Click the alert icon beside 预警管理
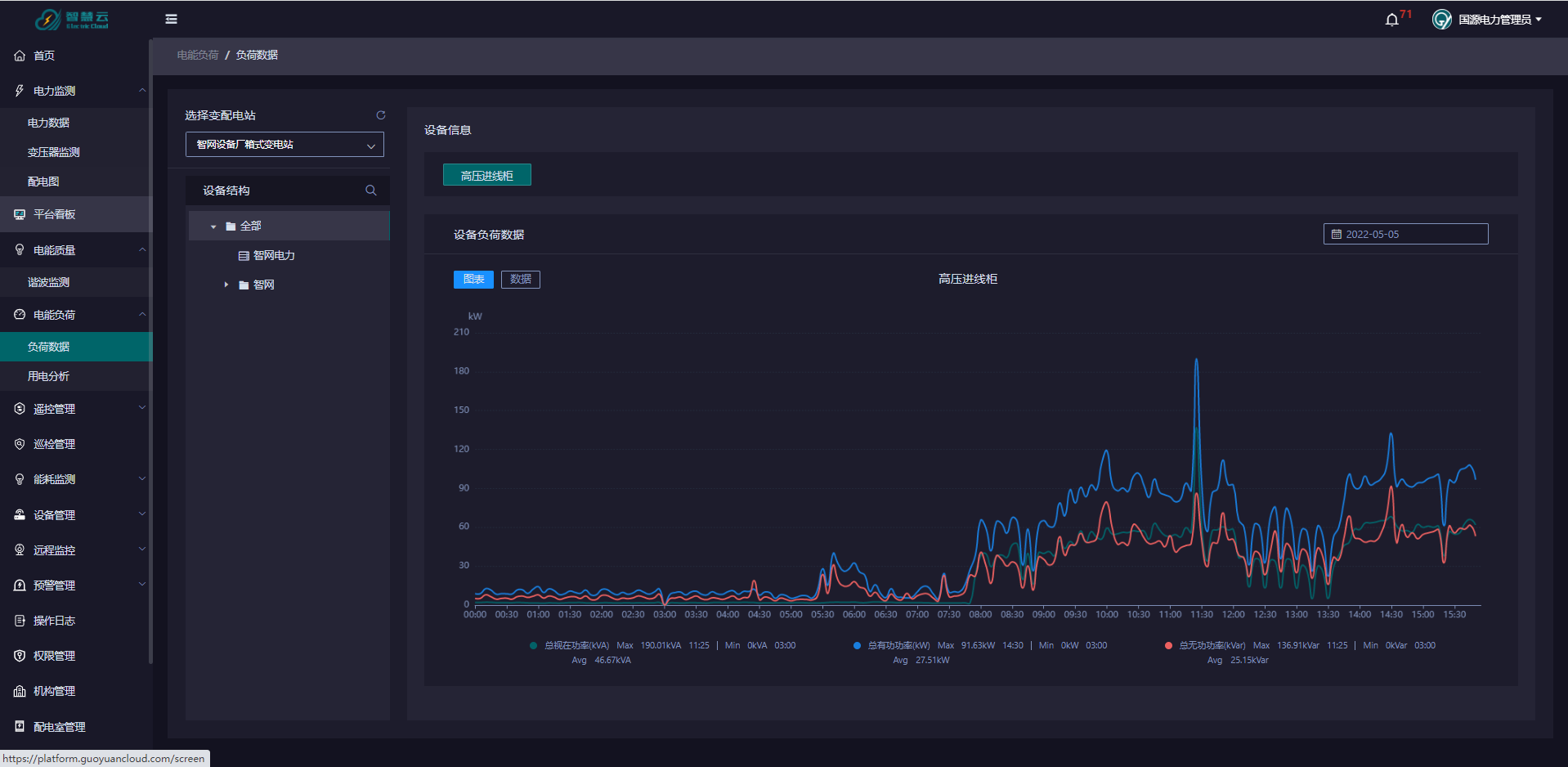Image resolution: width=1568 pixels, height=767 pixels. pos(20,585)
